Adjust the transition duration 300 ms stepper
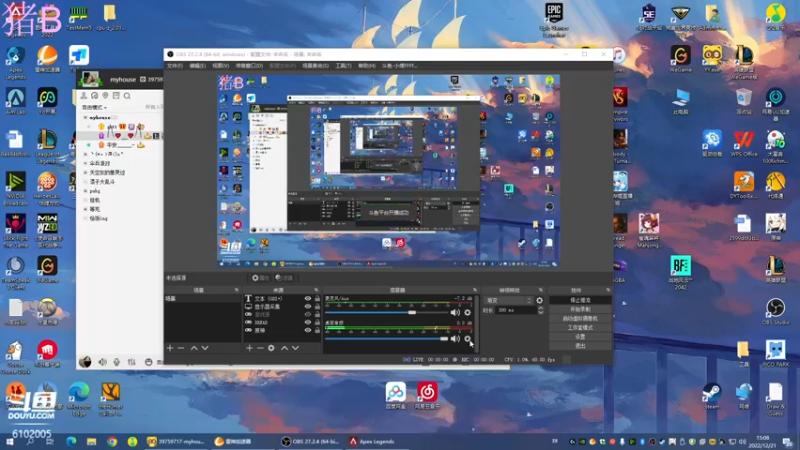The width and height of the screenshot is (800, 450). 540,310
